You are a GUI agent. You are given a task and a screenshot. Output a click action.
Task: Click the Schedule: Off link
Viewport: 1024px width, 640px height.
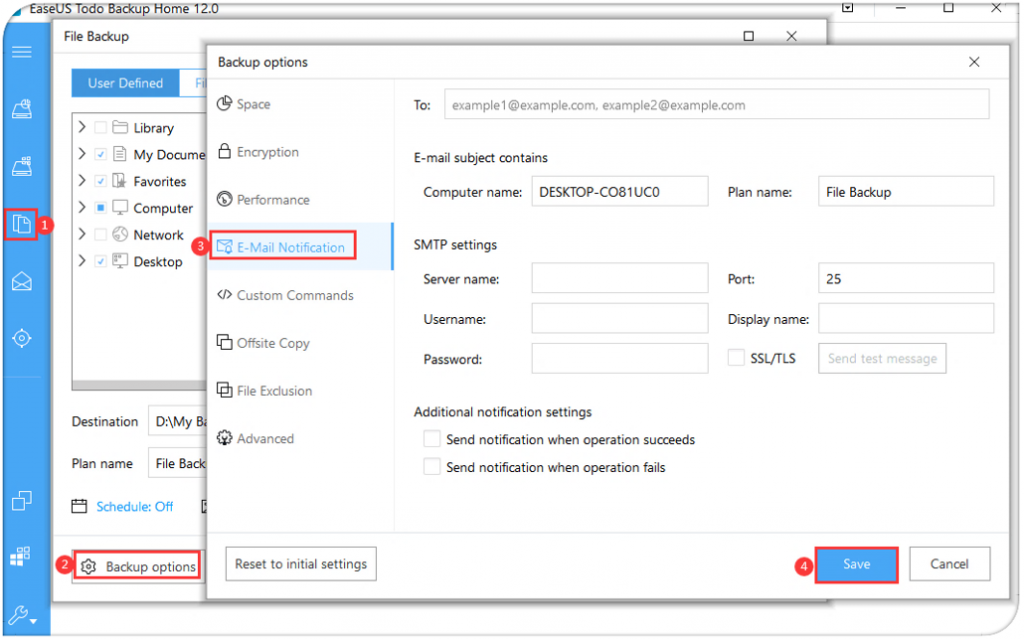(x=134, y=507)
